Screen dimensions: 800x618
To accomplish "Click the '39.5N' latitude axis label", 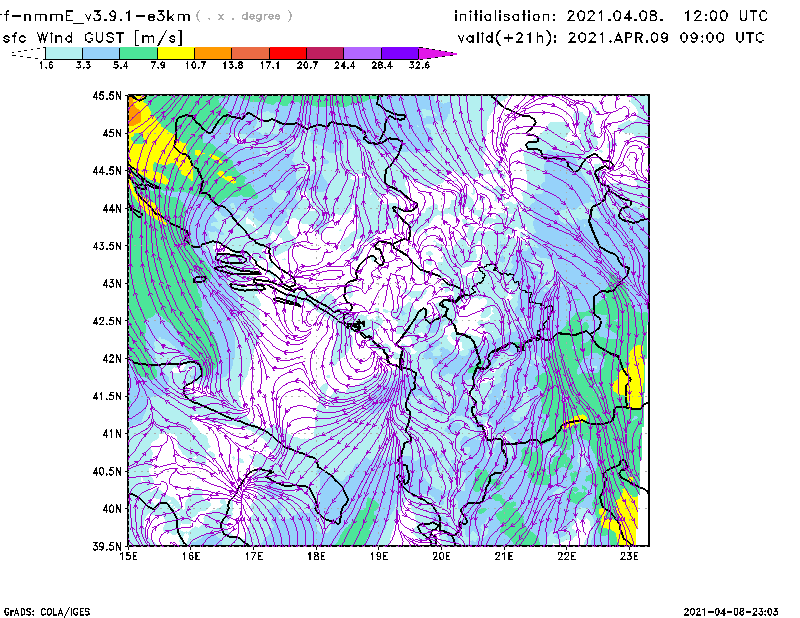I will coord(107,547).
